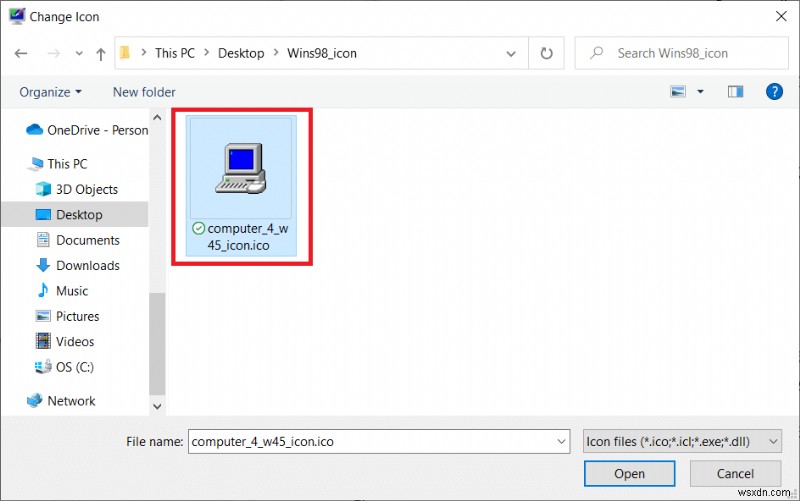Screen dimensions: 800x501
Task: Click the Cancel button
Action: click(735, 474)
